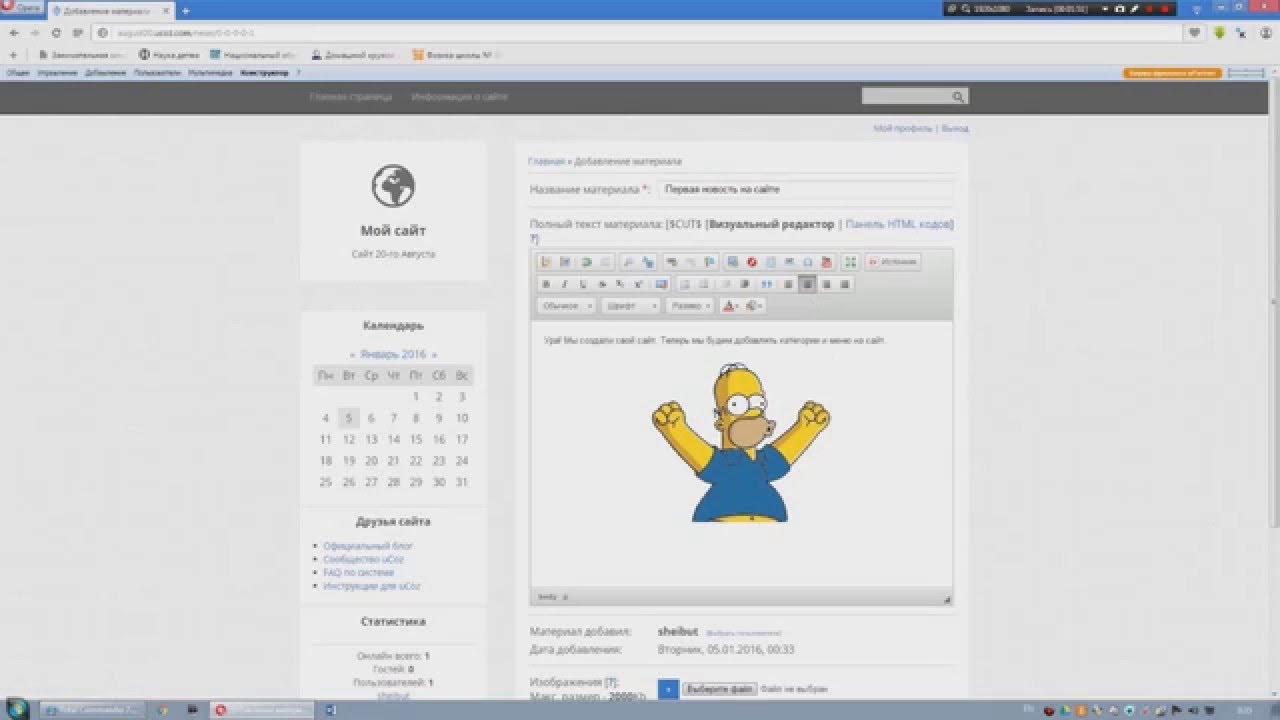
Task: Select Визуальный редактор mode
Action: pyautogui.click(x=771, y=225)
